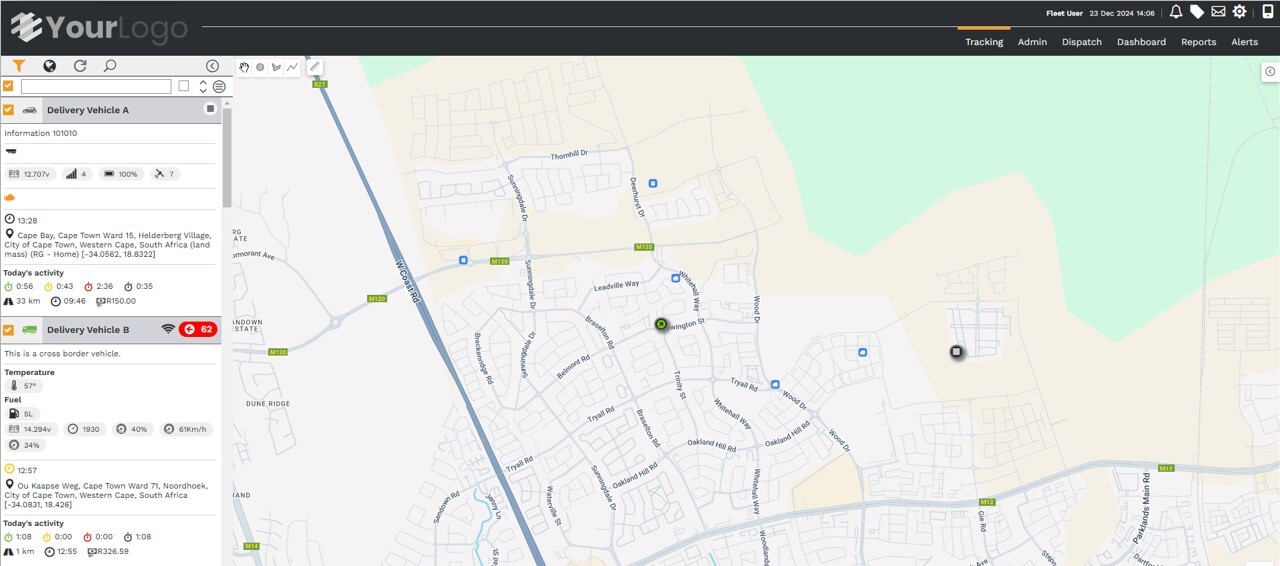This screenshot has height=566, width=1280.
Task: Click the orange filter funnel icon
Action: click(19, 66)
